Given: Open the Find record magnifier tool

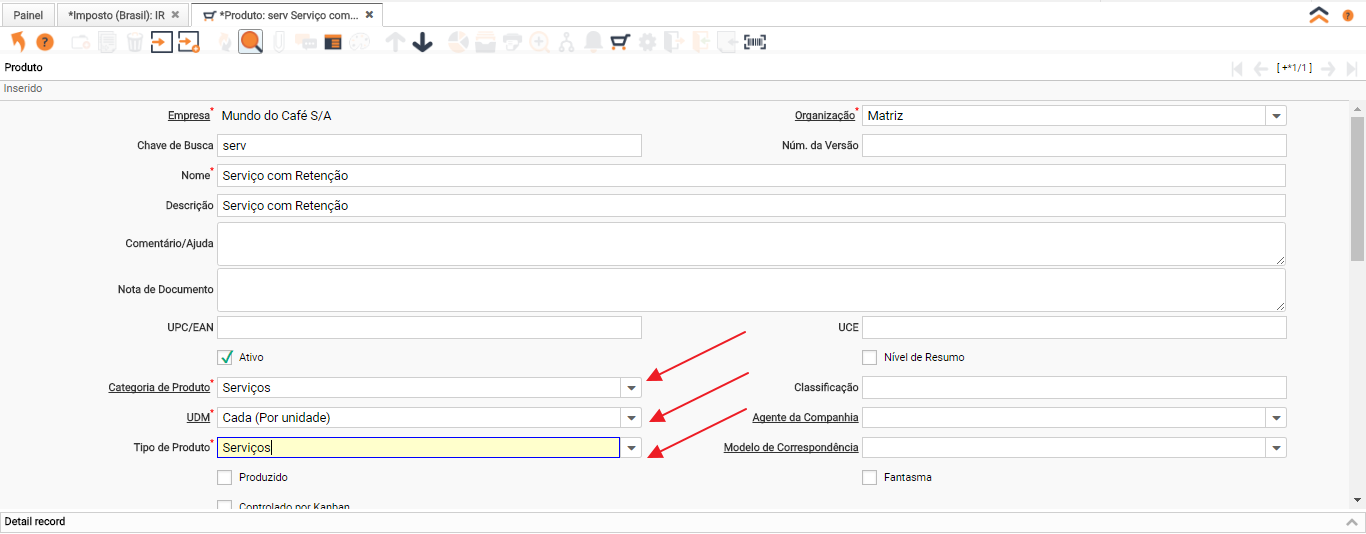Looking at the screenshot, I should 251,42.
